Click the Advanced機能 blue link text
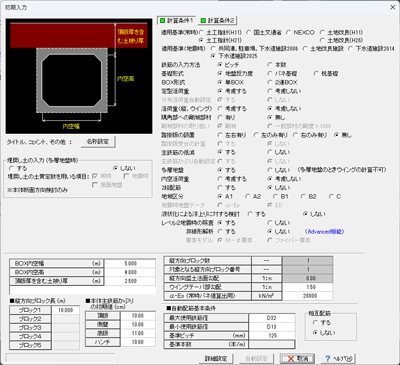 click(x=324, y=232)
